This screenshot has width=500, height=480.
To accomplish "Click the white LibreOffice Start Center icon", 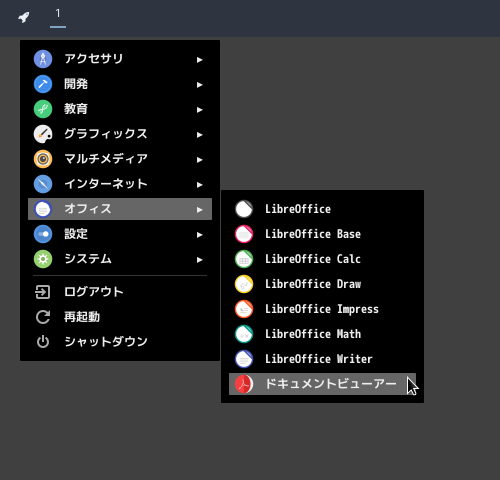I will (244, 209).
